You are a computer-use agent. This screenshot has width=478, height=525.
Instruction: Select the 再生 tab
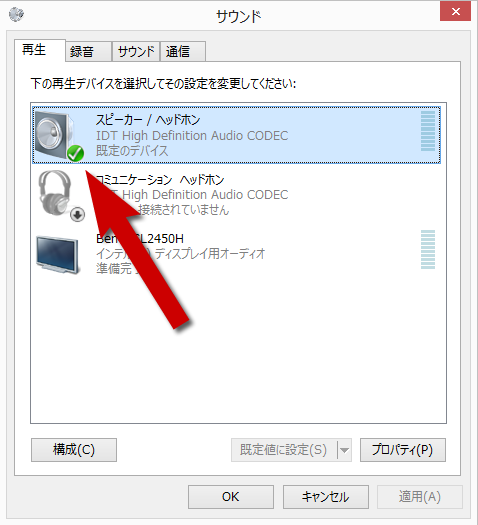[40, 50]
